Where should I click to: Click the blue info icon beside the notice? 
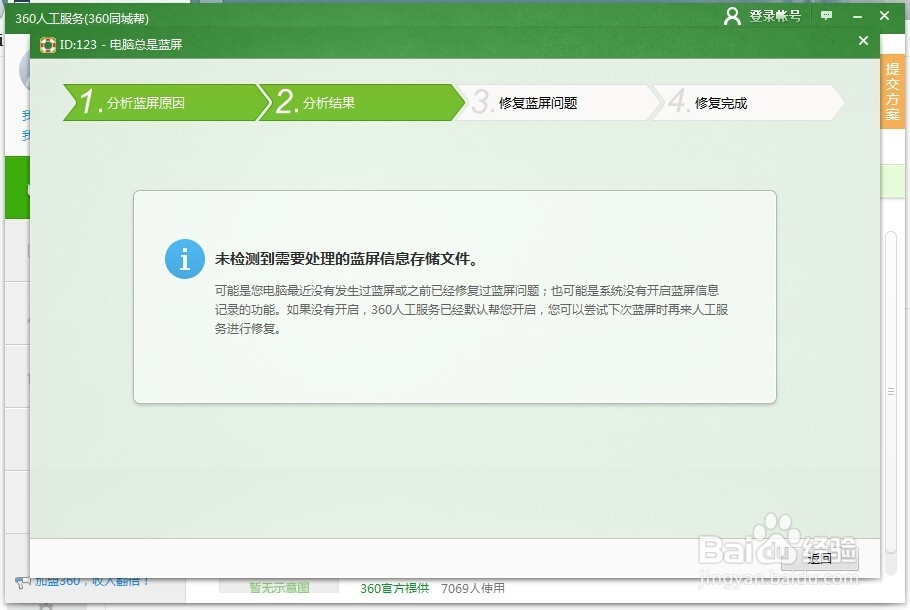[184, 259]
